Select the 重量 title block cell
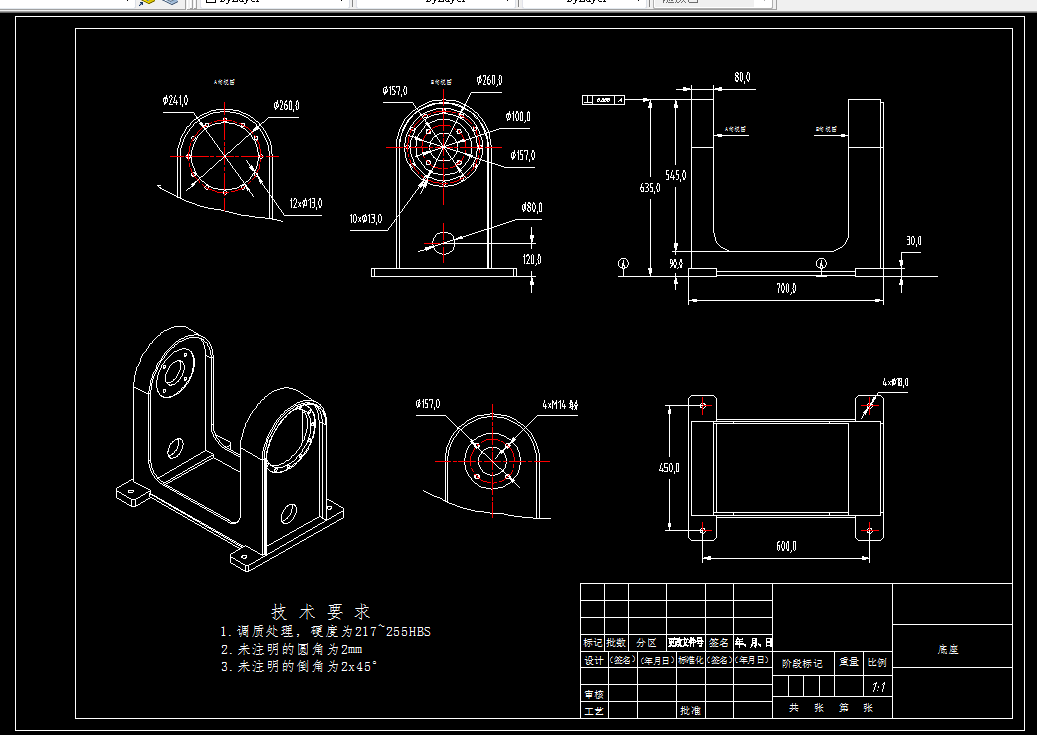The width and height of the screenshot is (1037, 735). pos(849,662)
